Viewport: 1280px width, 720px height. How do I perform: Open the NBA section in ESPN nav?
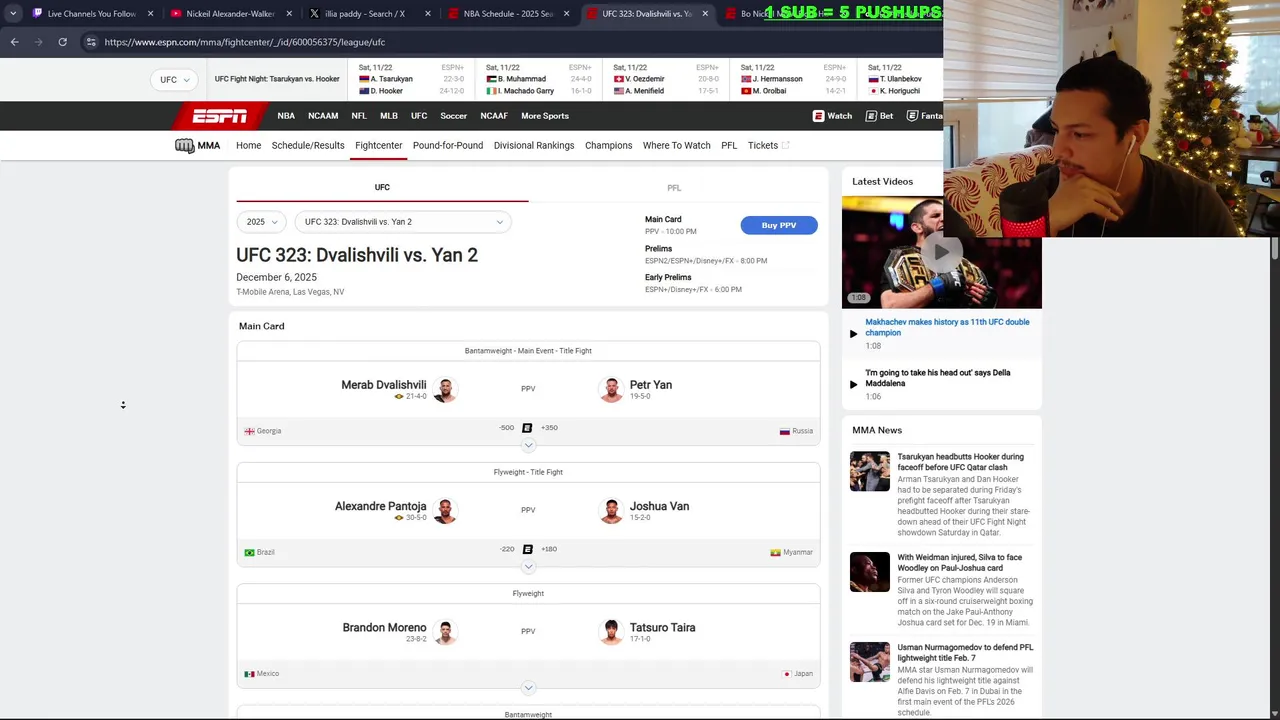pos(286,116)
